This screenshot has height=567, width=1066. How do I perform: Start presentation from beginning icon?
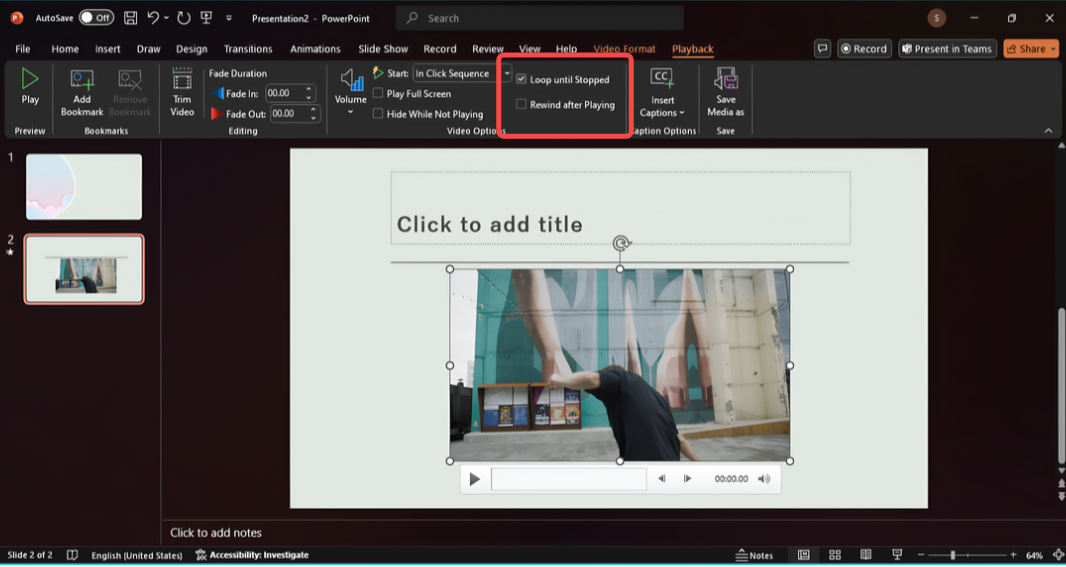pos(206,18)
